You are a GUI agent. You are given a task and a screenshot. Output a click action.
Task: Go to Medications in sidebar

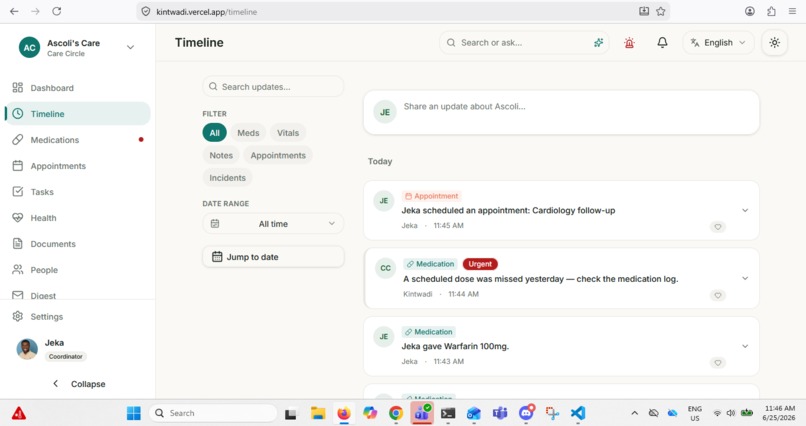click(77, 140)
